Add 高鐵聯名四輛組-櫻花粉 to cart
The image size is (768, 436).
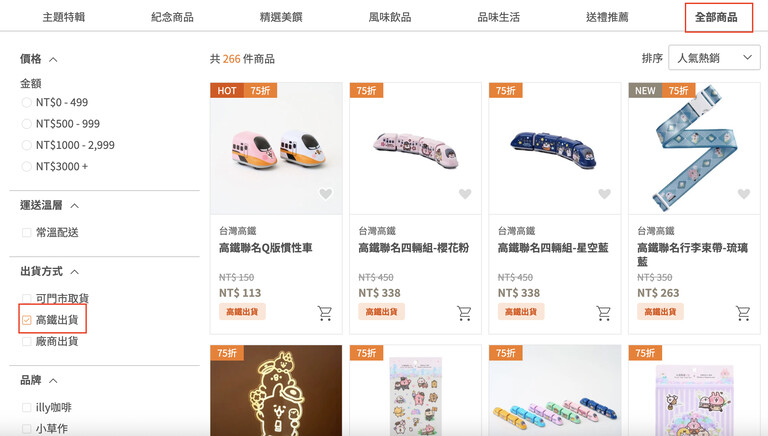coord(464,313)
